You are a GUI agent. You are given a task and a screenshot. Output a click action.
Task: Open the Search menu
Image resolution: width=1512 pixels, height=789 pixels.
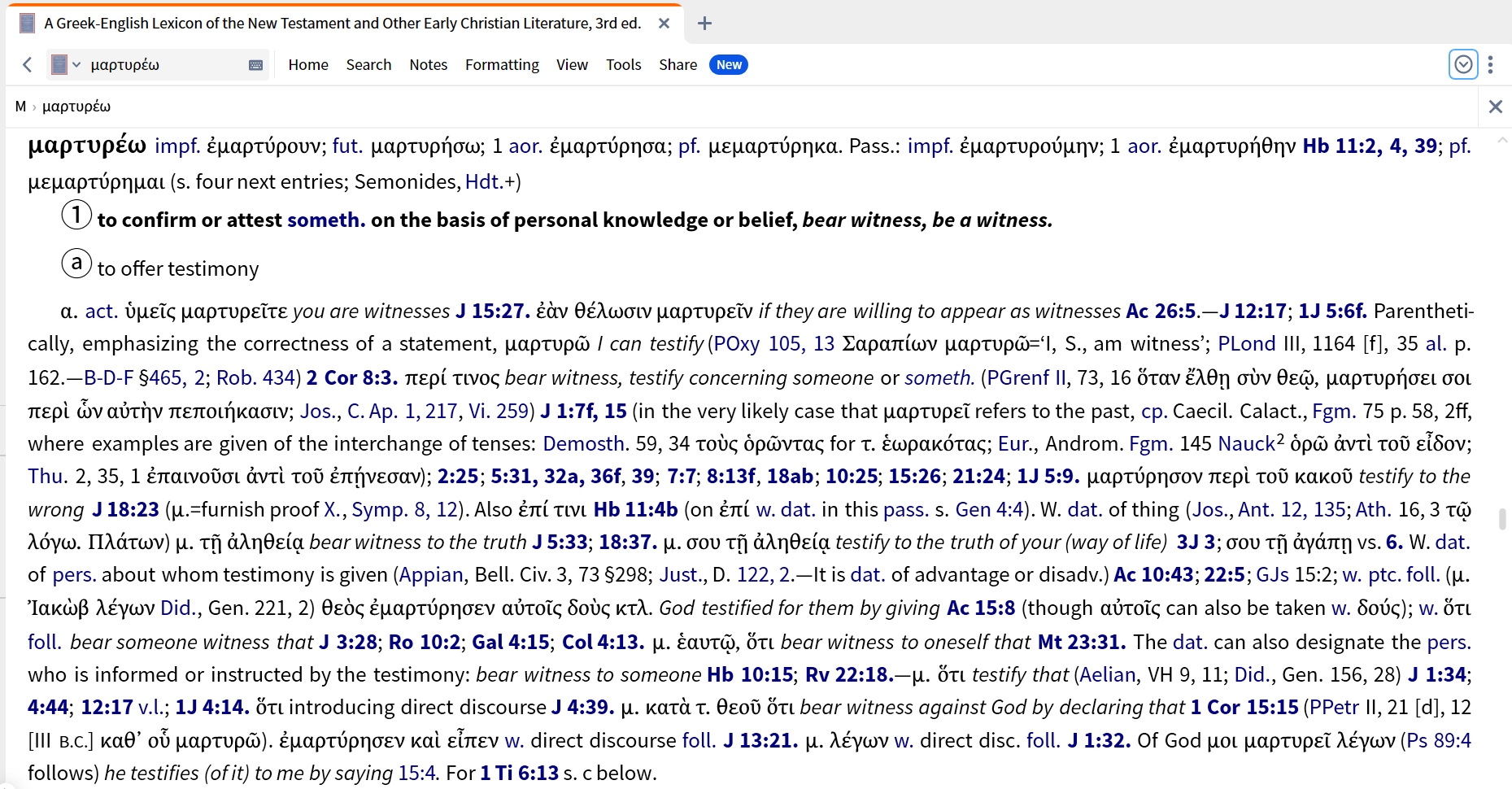click(368, 64)
